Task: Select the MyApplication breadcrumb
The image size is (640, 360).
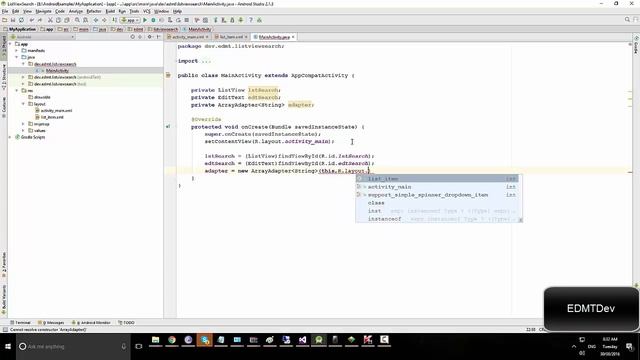Action: coord(20,29)
